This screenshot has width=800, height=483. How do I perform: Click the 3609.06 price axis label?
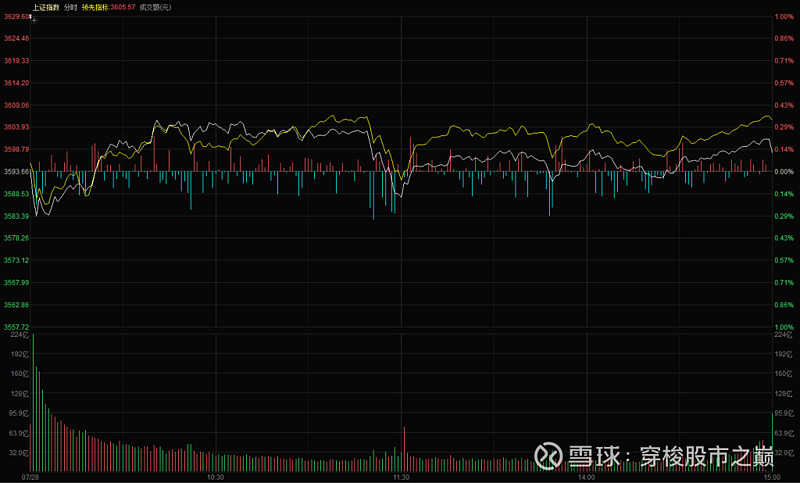click(16, 105)
